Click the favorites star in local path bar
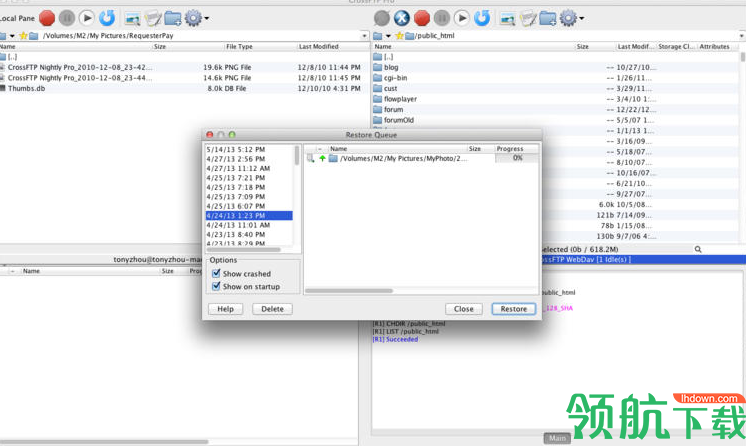This screenshot has width=746, height=446. (x=22, y=36)
